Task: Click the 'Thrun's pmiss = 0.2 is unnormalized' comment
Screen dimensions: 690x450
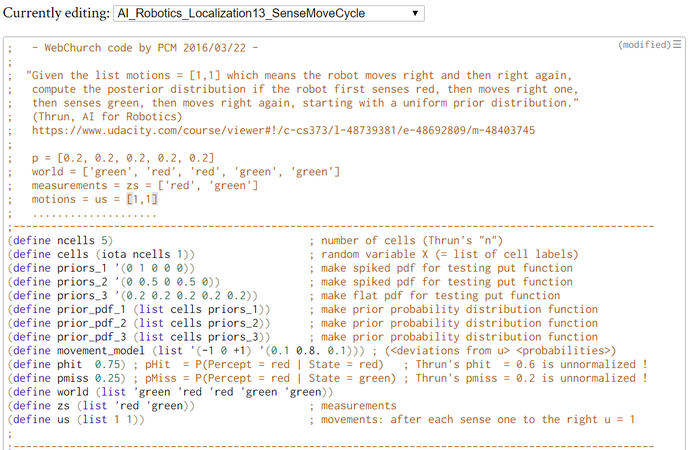Action: tap(525, 378)
